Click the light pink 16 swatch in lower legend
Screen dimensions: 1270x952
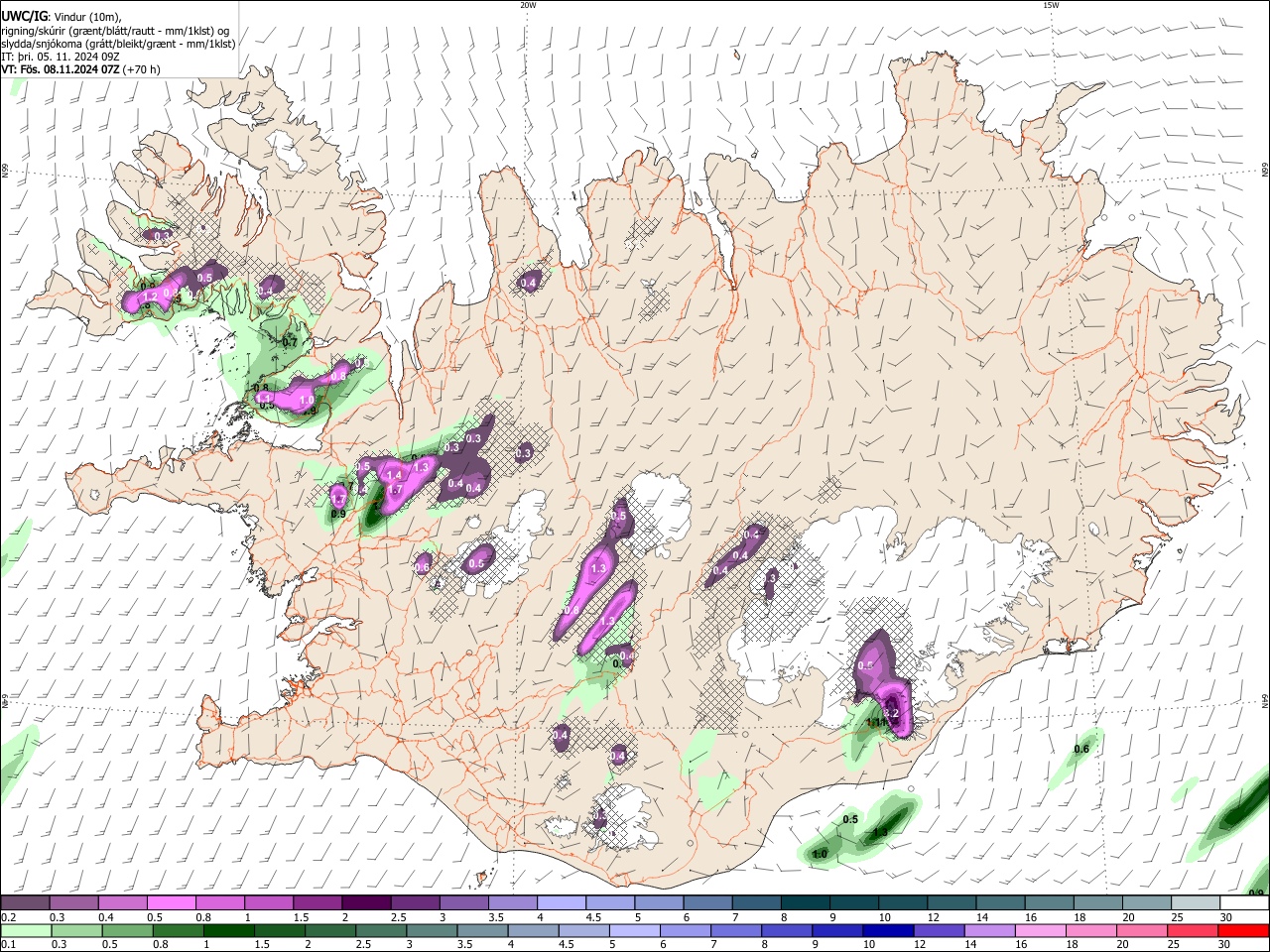coord(1042,930)
